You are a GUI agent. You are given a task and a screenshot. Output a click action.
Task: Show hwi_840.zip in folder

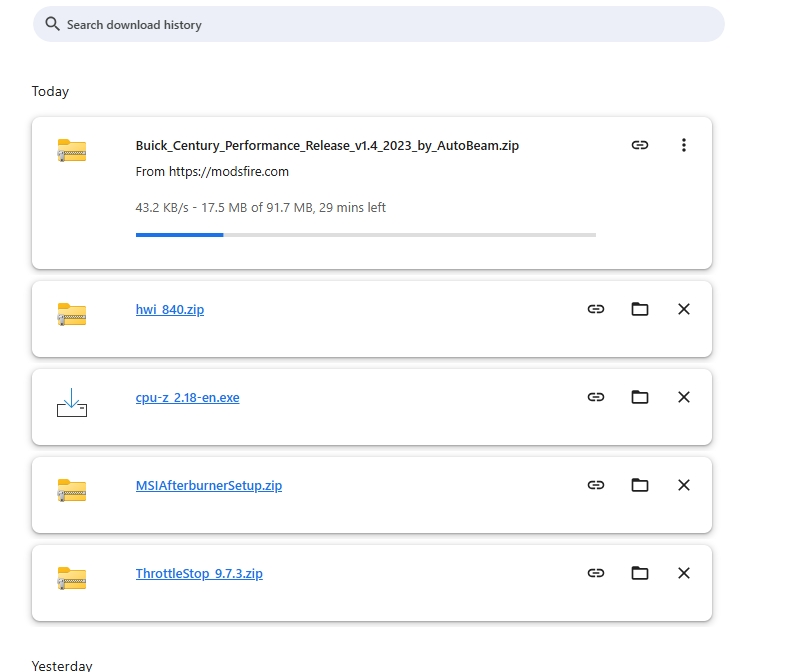click(640, 309)
